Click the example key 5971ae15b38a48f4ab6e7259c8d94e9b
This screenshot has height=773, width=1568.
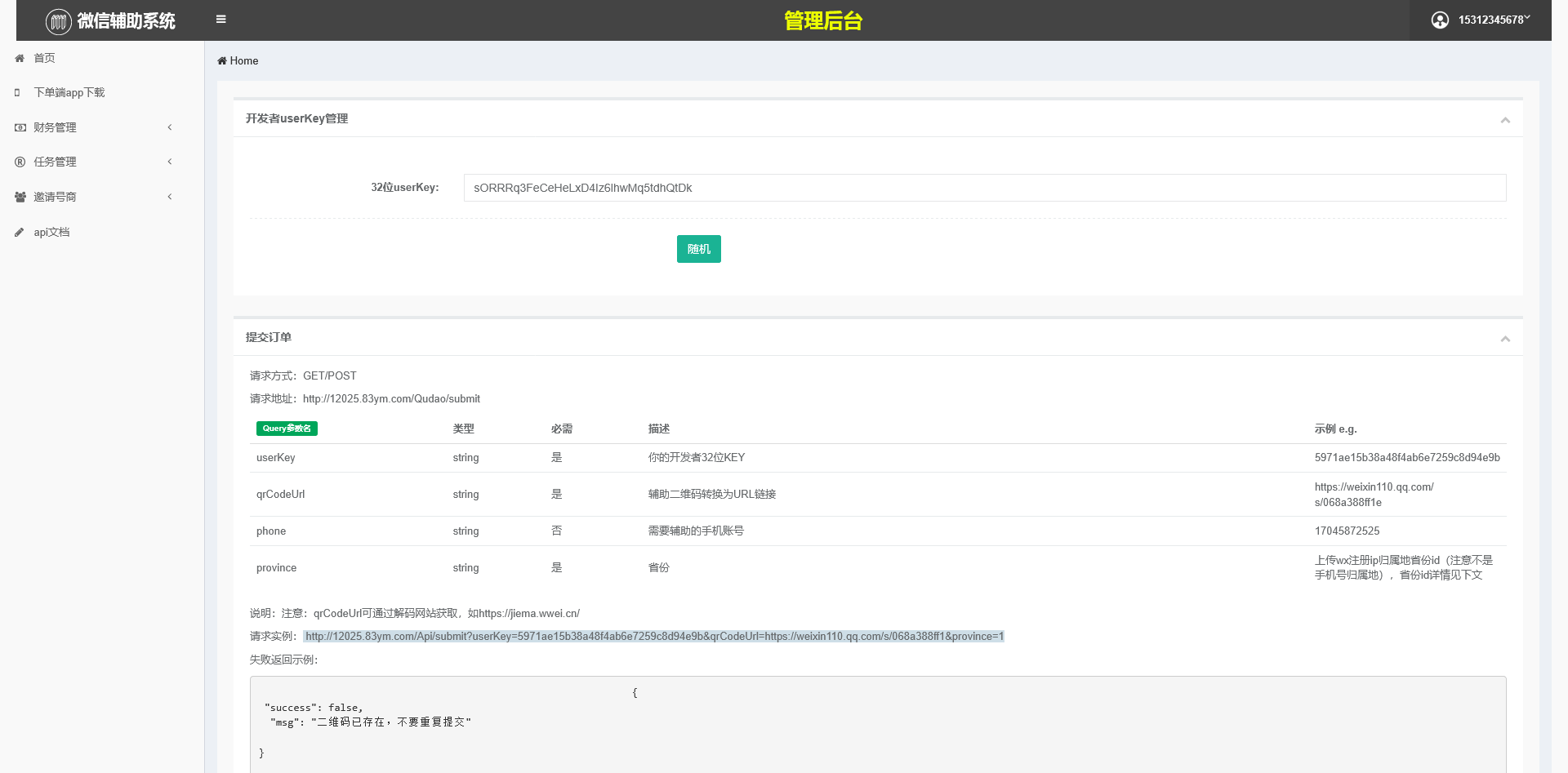coord(1407,457)
